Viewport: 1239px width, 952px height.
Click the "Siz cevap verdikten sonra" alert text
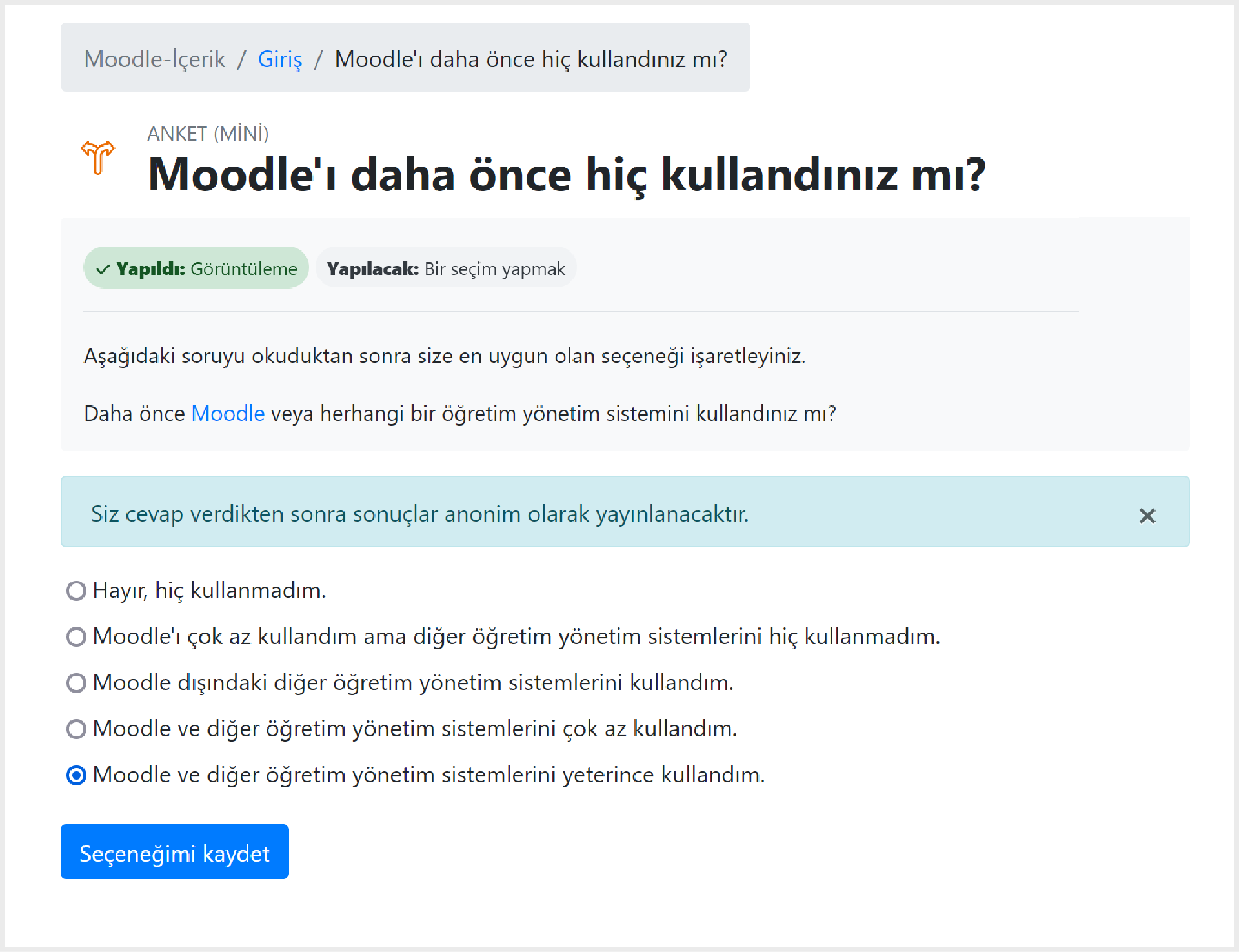[x=419, y=514]
